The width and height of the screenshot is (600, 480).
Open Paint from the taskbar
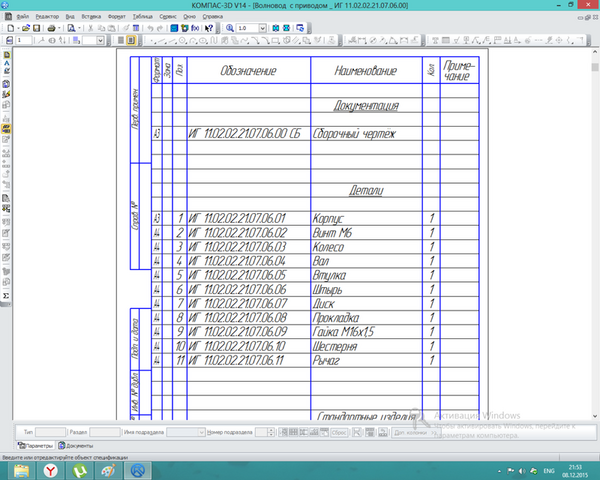click(108, 470)
